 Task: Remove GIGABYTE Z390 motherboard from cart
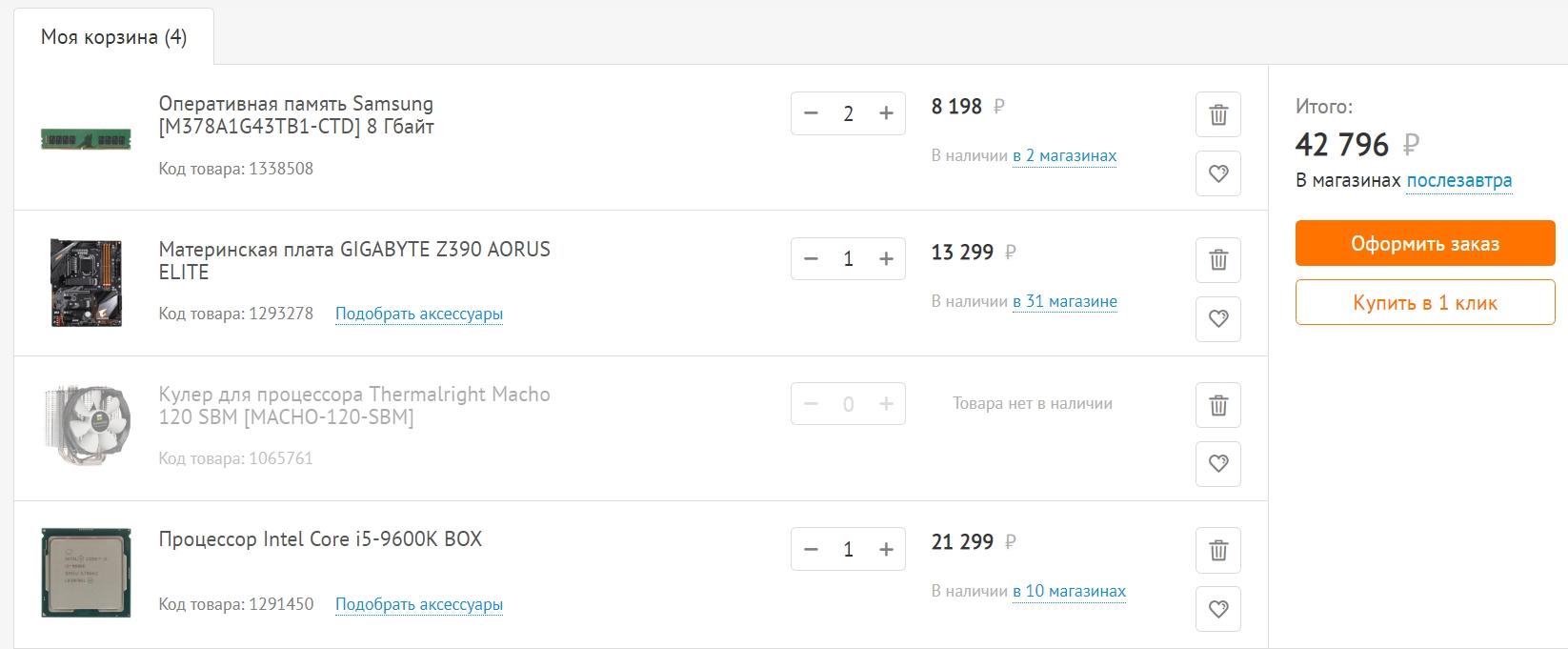pos(1217,260)
